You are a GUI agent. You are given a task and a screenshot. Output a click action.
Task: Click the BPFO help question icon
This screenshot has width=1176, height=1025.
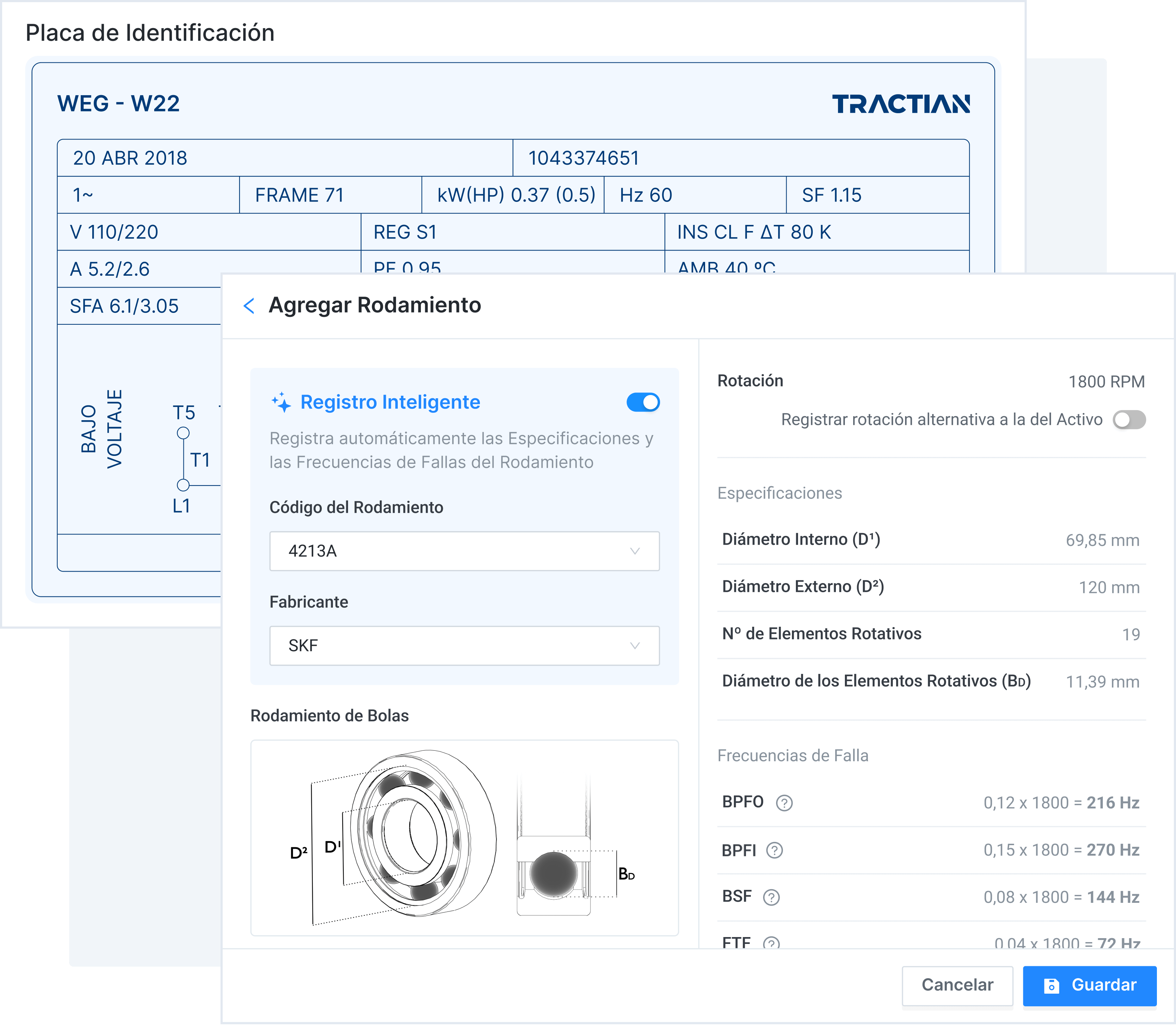(784, 803)
